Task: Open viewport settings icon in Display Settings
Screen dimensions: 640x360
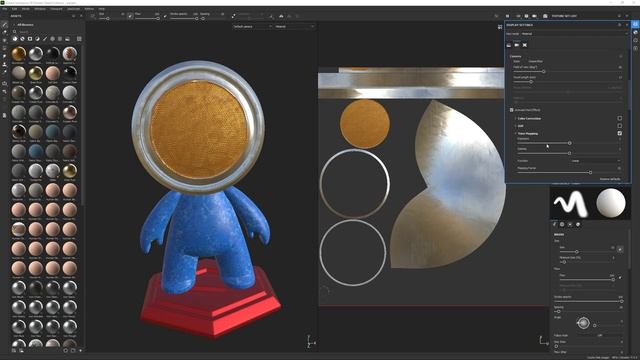Action: [524, 45]
